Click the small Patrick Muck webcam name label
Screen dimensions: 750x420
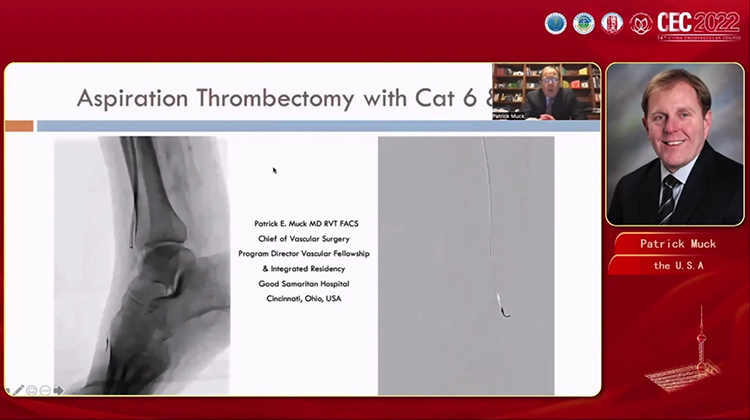pos(509,116)
